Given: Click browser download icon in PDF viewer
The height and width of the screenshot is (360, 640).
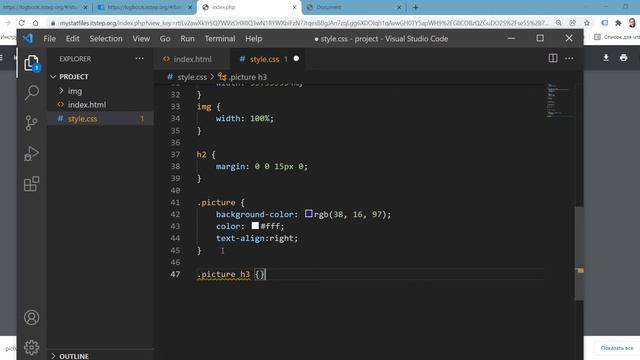Looking at the screenshot, I should [606, 58].
